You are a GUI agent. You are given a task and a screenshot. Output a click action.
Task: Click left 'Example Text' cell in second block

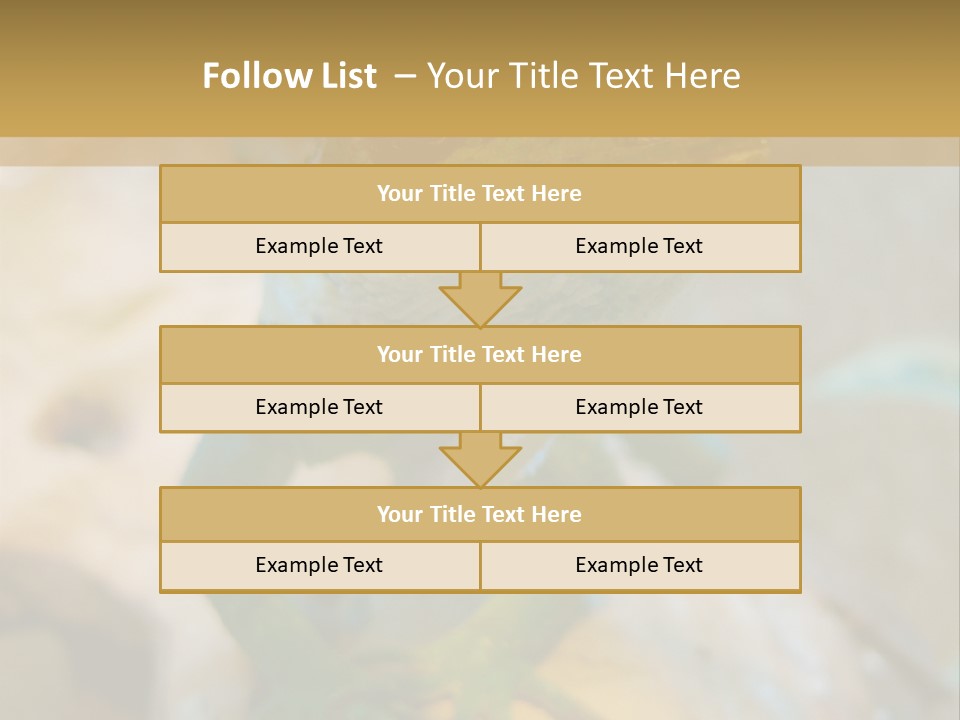click(319, 407)
